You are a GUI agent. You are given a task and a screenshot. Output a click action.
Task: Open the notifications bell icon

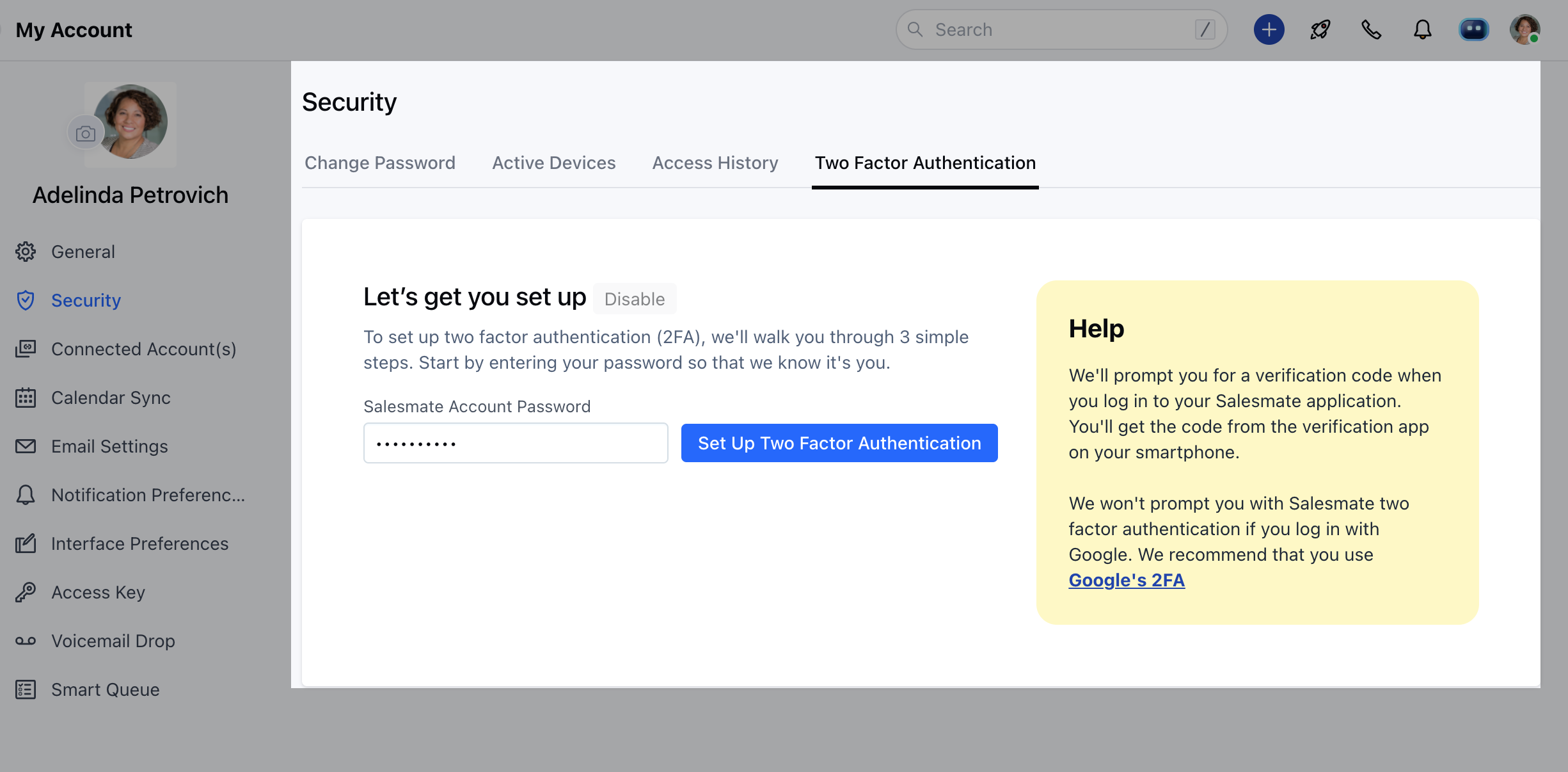pyautogui.click(x=1422, y=29)
